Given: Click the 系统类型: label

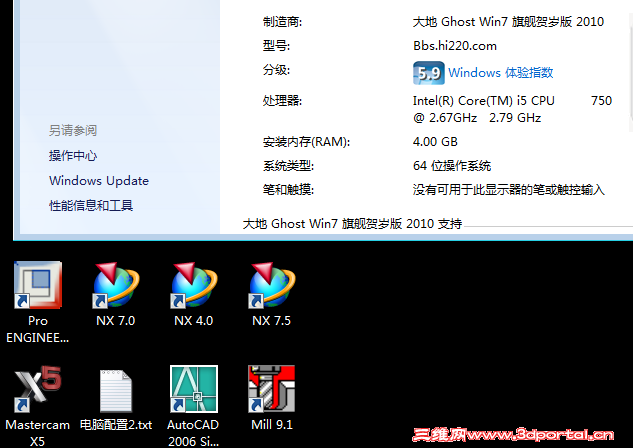Looking at the screenshot, I should pos(288,165).
